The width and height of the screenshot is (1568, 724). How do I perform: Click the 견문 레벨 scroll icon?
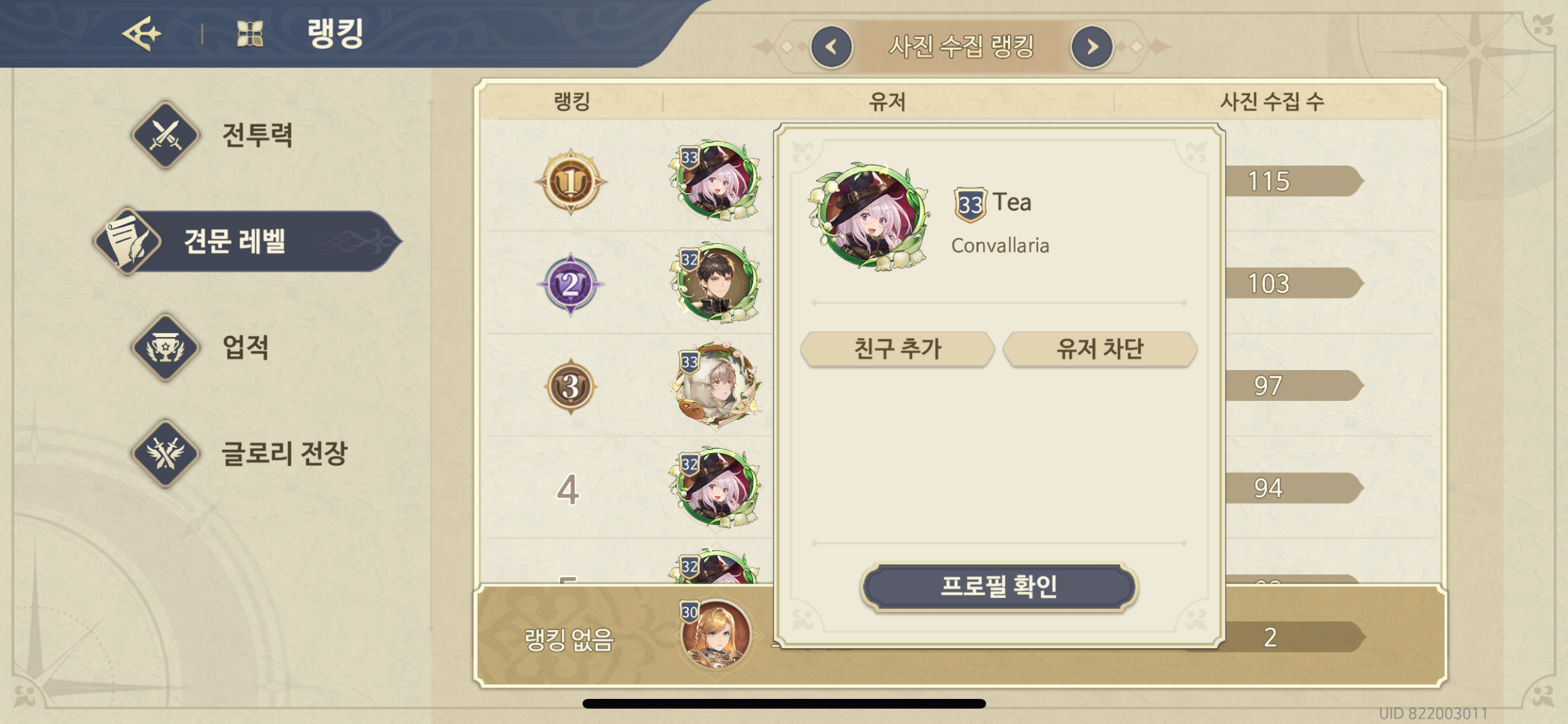coord(128,242)
